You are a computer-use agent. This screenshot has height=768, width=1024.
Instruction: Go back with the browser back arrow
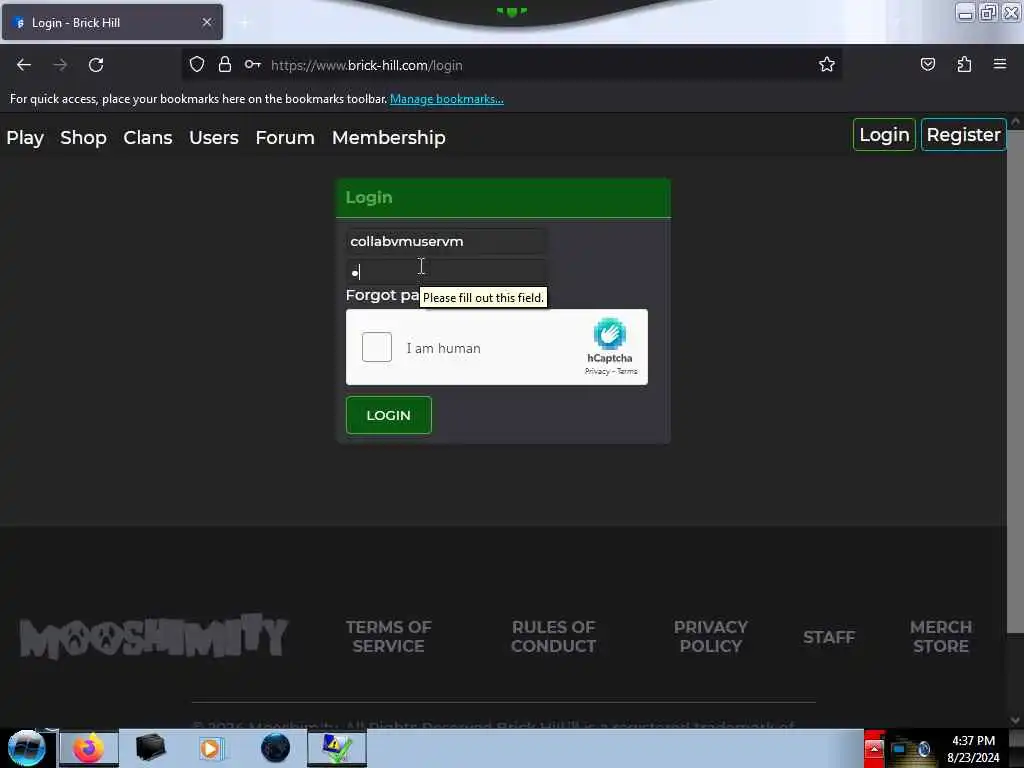click(x=24, y=65)
